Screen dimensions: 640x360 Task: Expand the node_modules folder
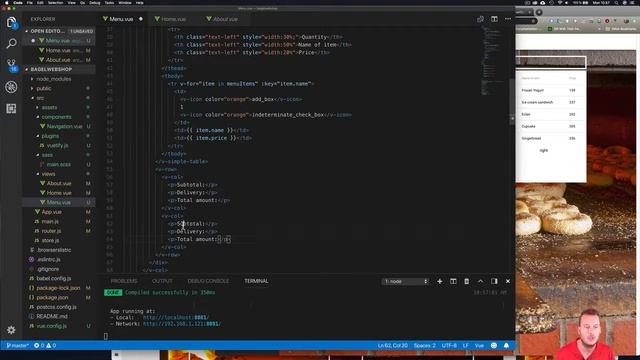click(x=53, y=79)
